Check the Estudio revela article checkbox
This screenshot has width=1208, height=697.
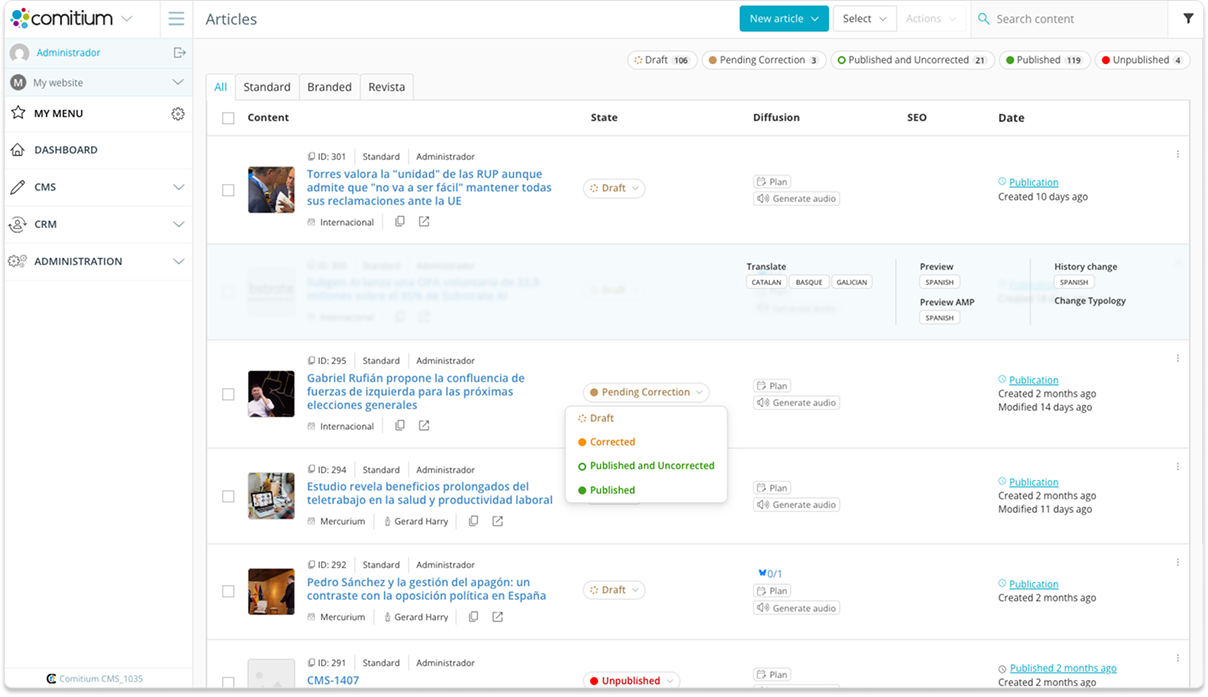[228, 496]
